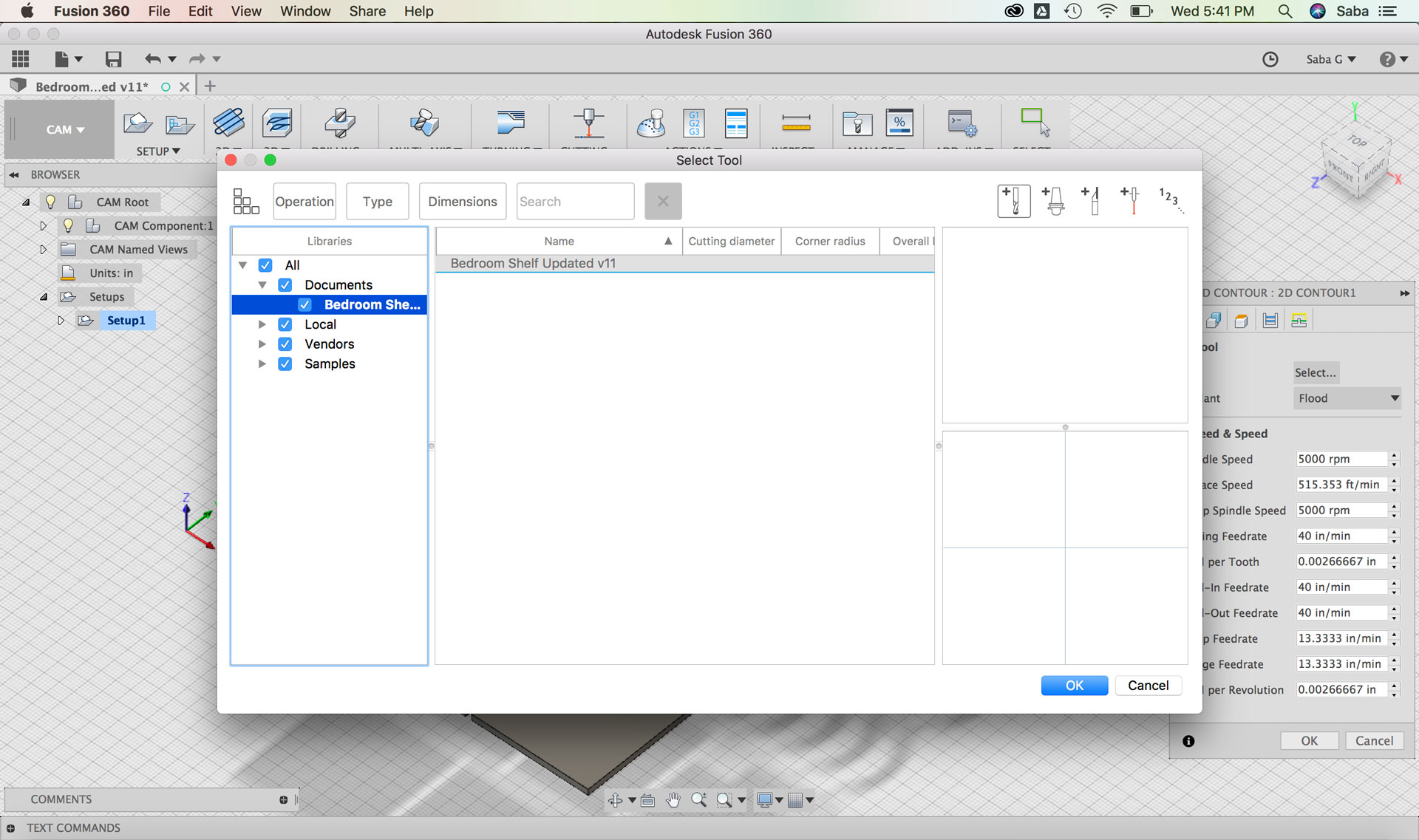Uncheck the Vendors library checkbox
The height and width of the screenshot is (840, 1419).
click(285, 344)
